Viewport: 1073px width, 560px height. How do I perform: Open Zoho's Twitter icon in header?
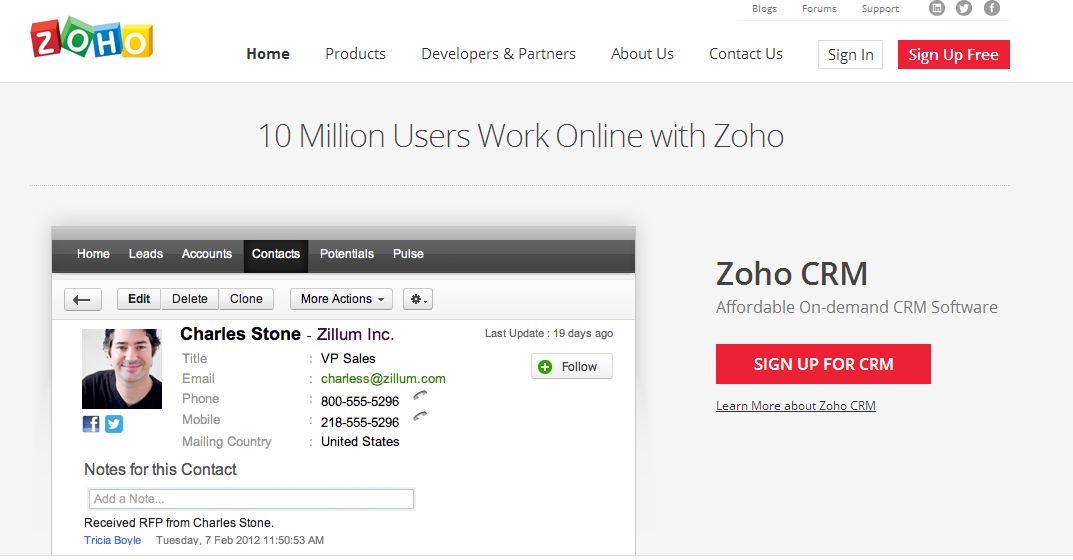click(x=964, y=9)
